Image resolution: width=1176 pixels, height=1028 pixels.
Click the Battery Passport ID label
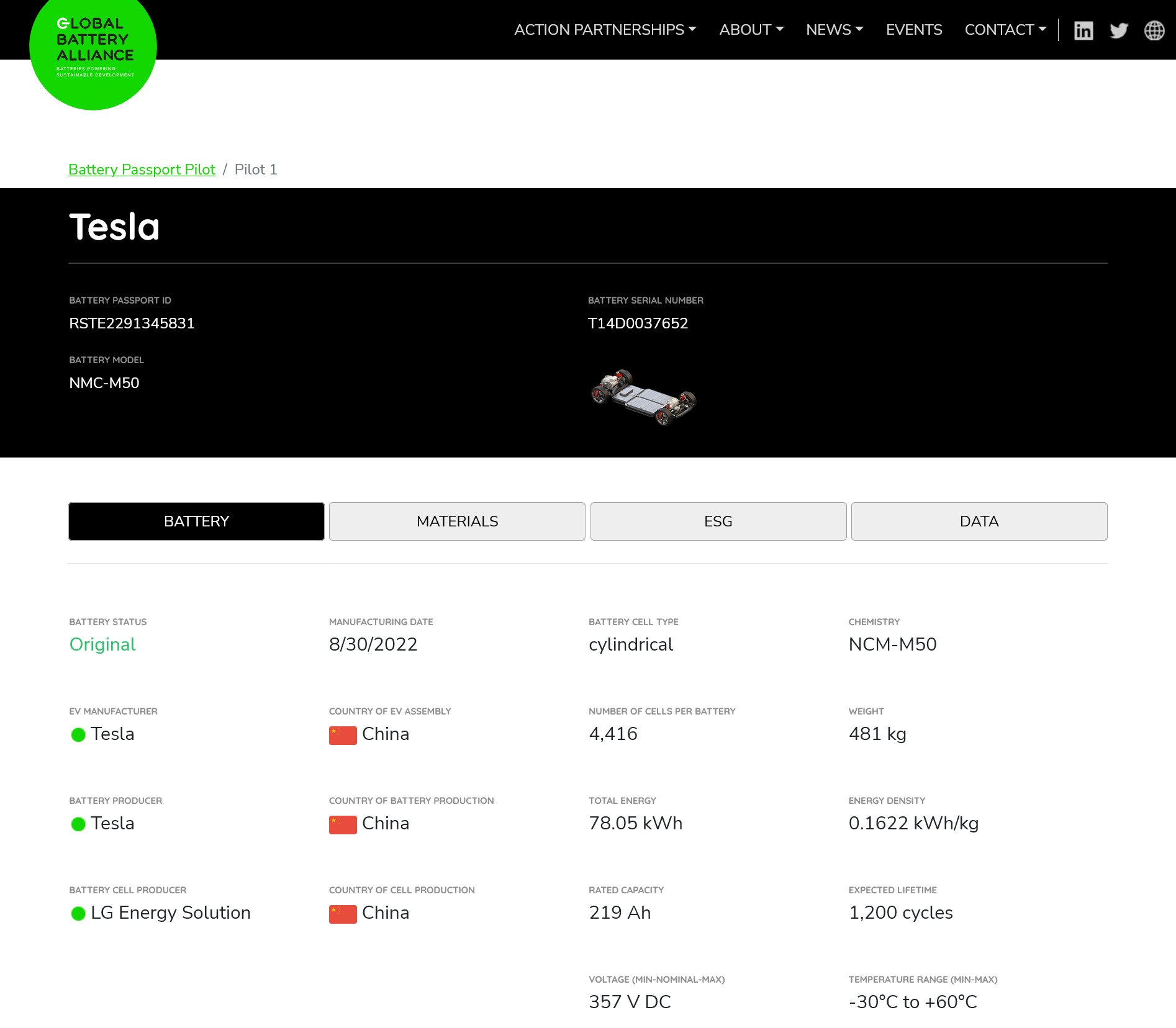(120, 300)
